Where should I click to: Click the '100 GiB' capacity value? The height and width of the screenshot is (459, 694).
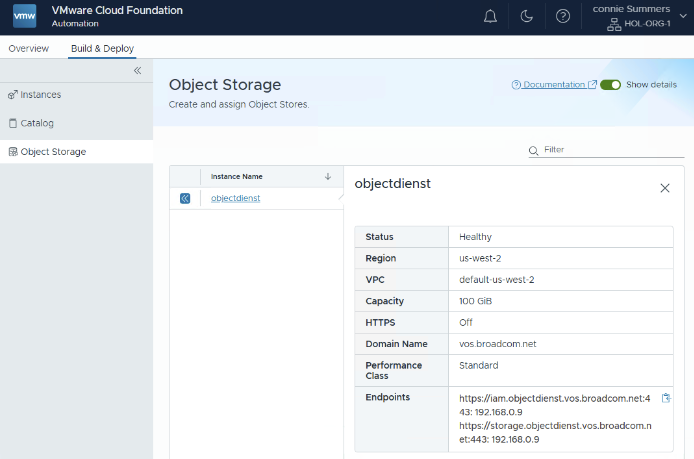tap(475, 301)
